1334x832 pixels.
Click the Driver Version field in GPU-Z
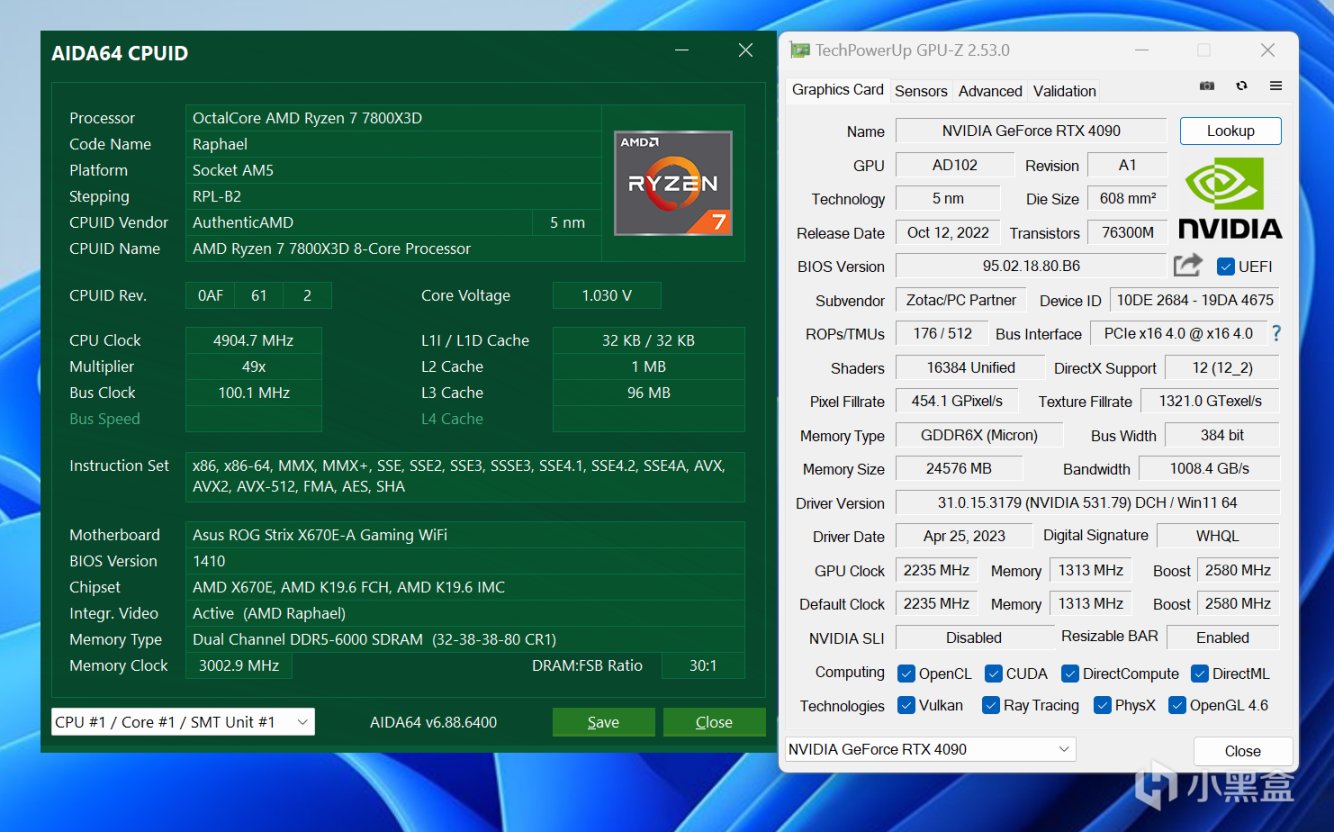1087,503
